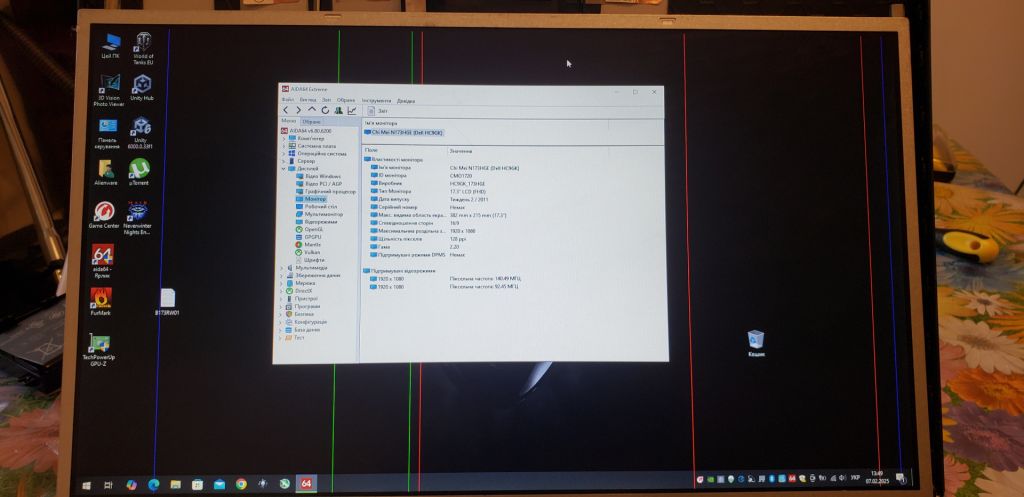This screenshot has height=497, width=1024.
Task: Open the uTorrent desktop icon
Action: click(x=139, y=172)
